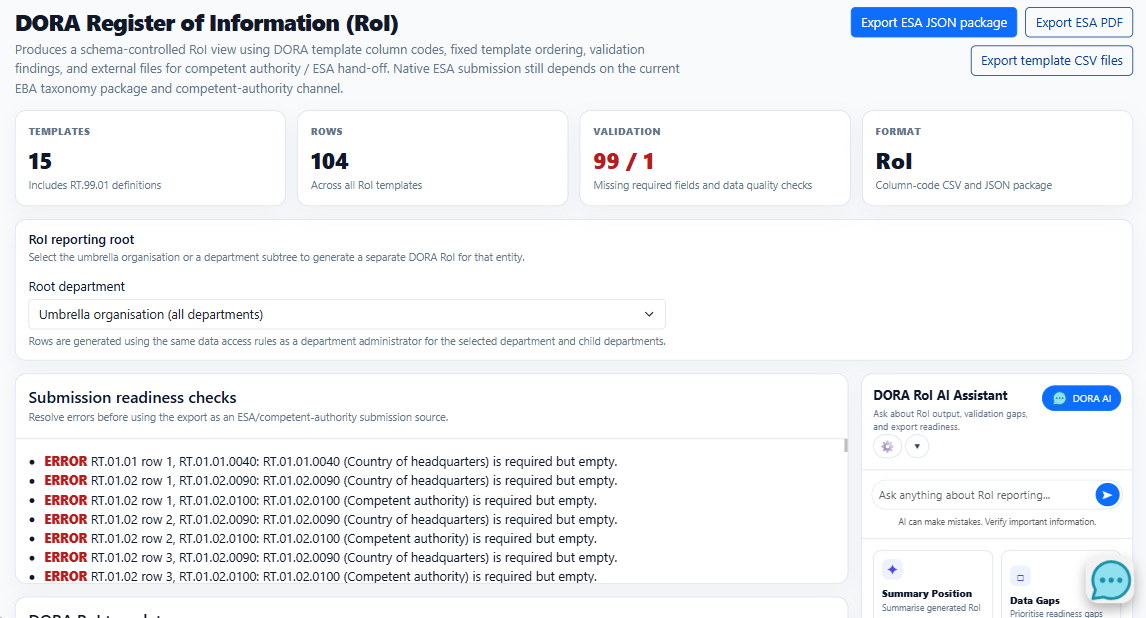Screen dimensions: 1146x618
Task: Open the AI assistant gear settings
Action: click(x=887, y=446)
